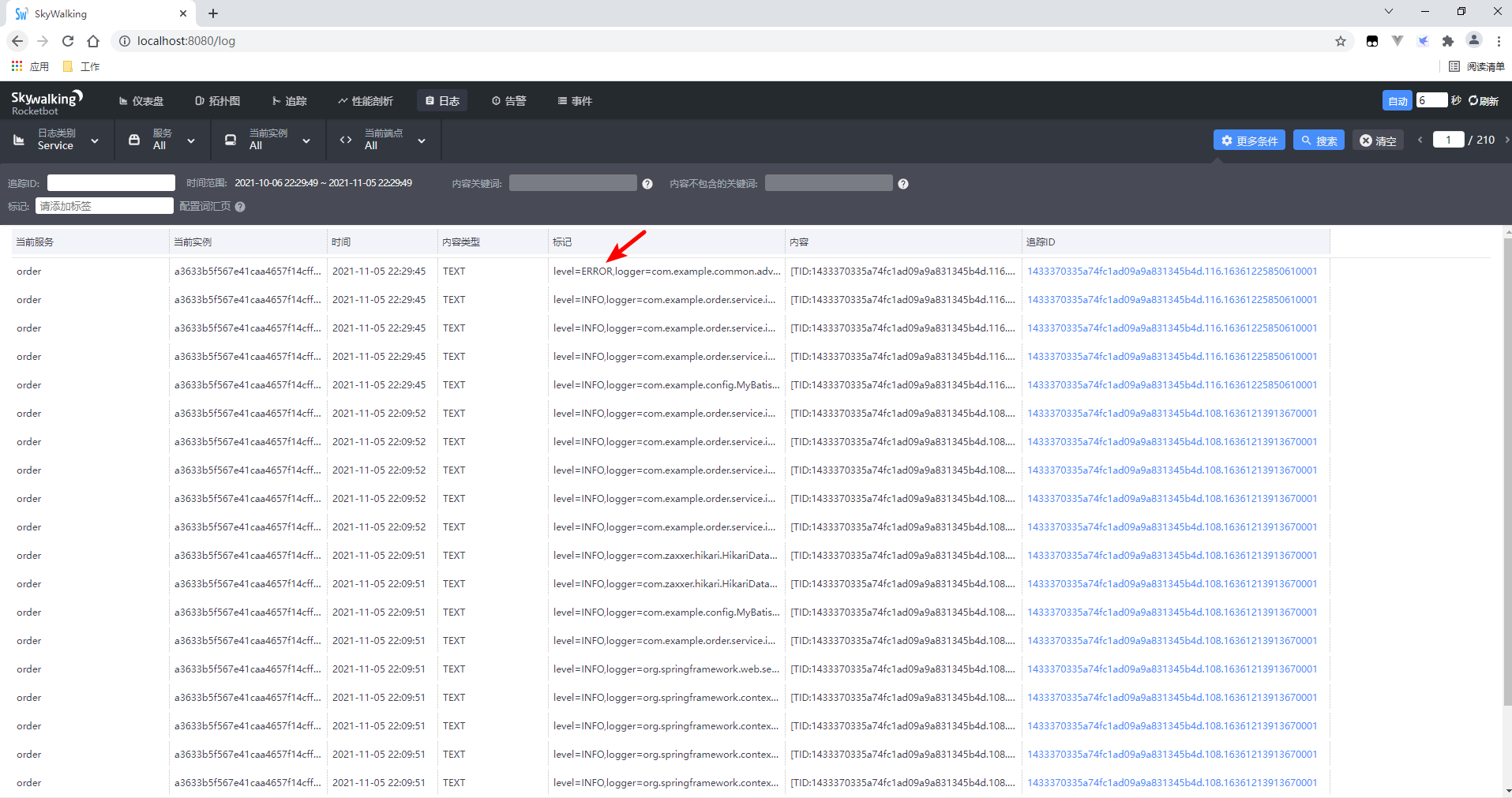Click the vertical scrollbar of the log page
1512x798 pixels.
[1507, 474]
